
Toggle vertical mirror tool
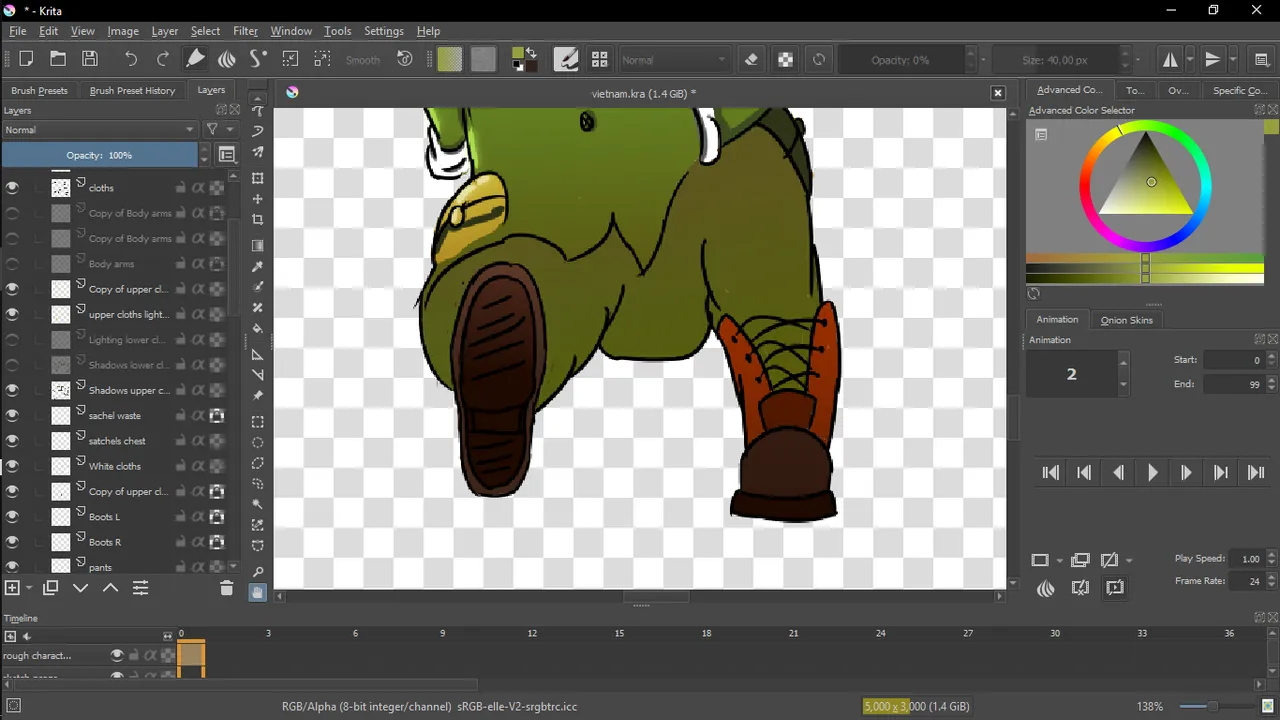point(1213,59)
